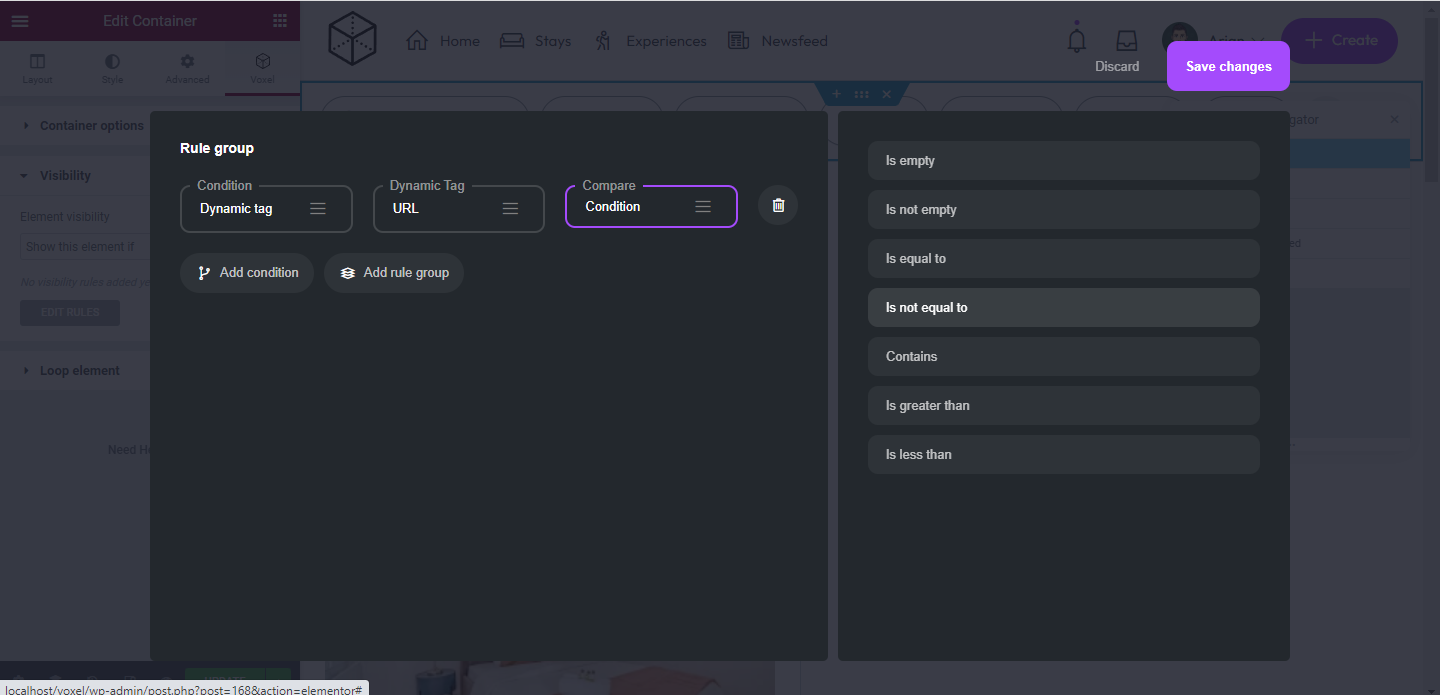The image size is (1440, 695).
Task: Expand the Loop element section
Action: click(x=80, y=370)
